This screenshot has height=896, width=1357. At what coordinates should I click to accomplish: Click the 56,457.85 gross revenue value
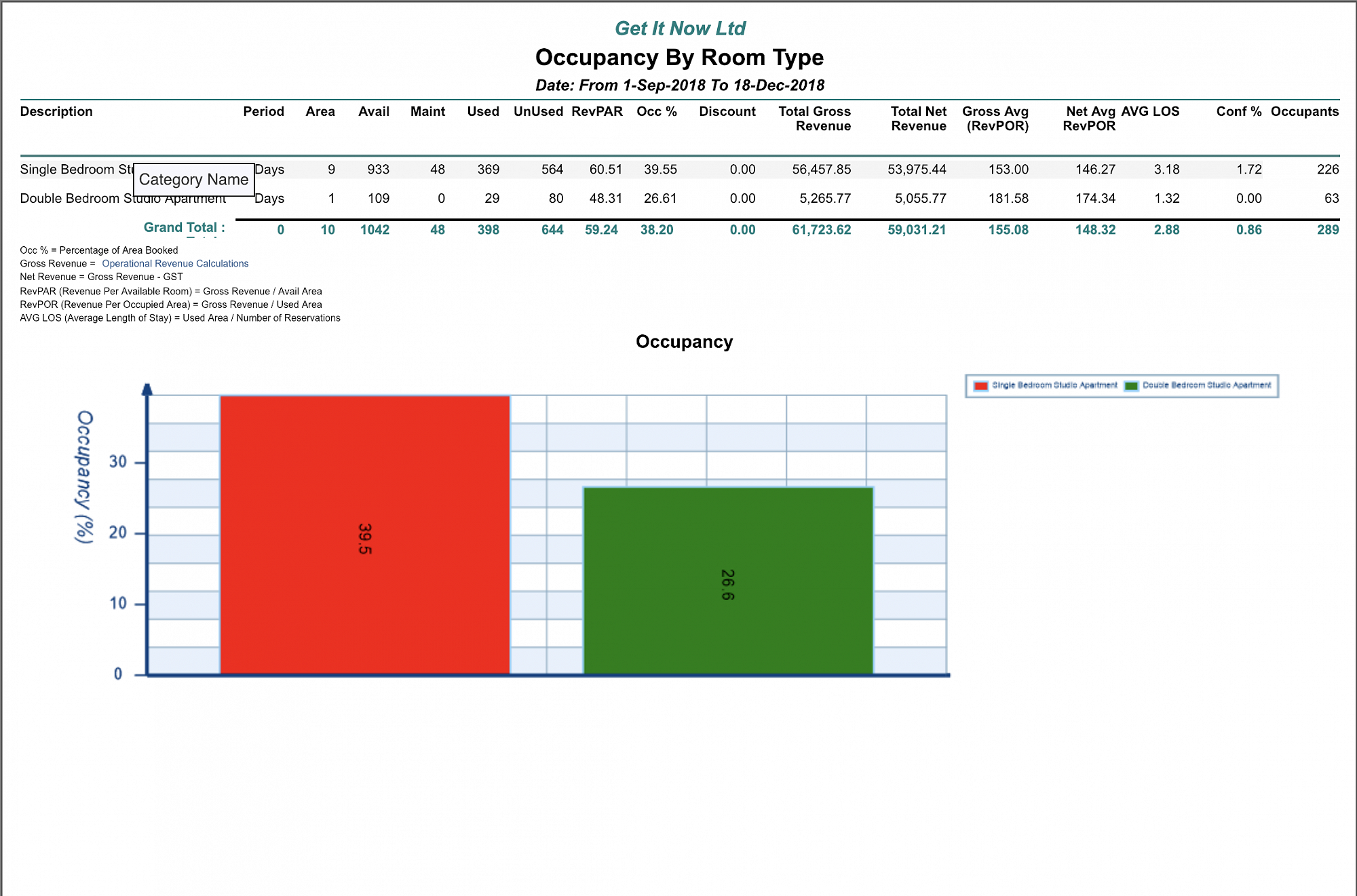click(821, 170)
